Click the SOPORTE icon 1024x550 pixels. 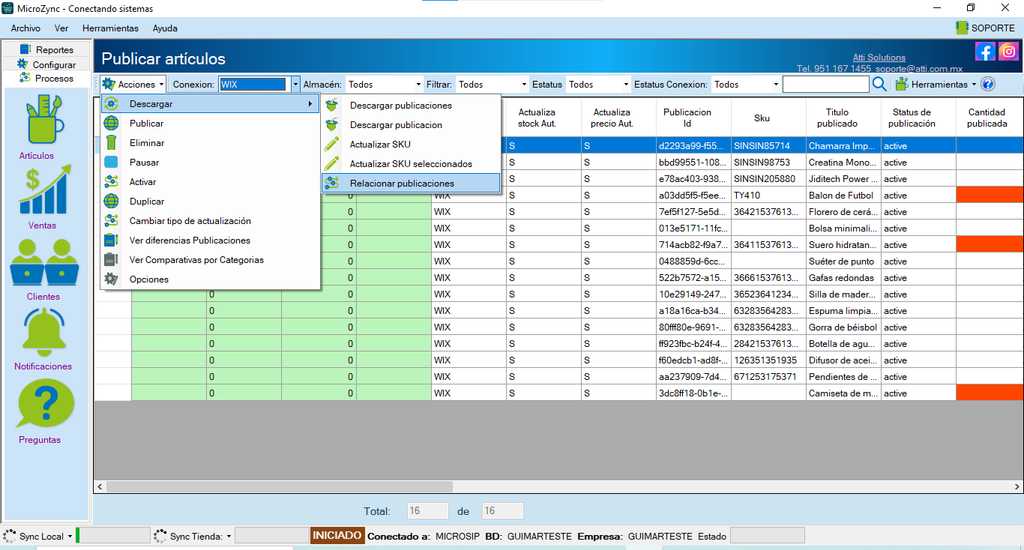tap(962, 27)
